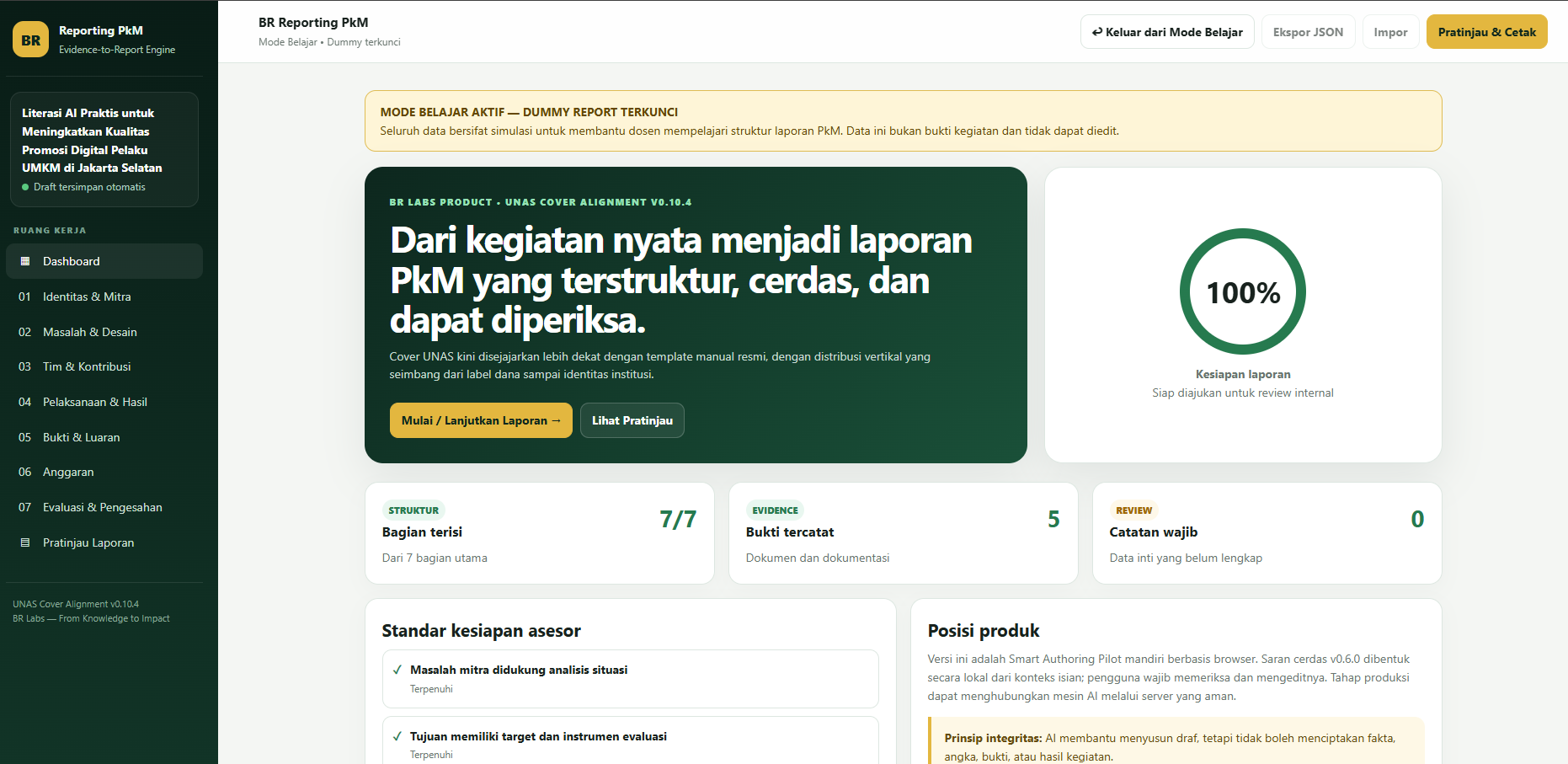Click Siap diajukan untuk review internal
Image resolution: width=1568 pixels, height=764 pixels.
tap(1243, 393)
